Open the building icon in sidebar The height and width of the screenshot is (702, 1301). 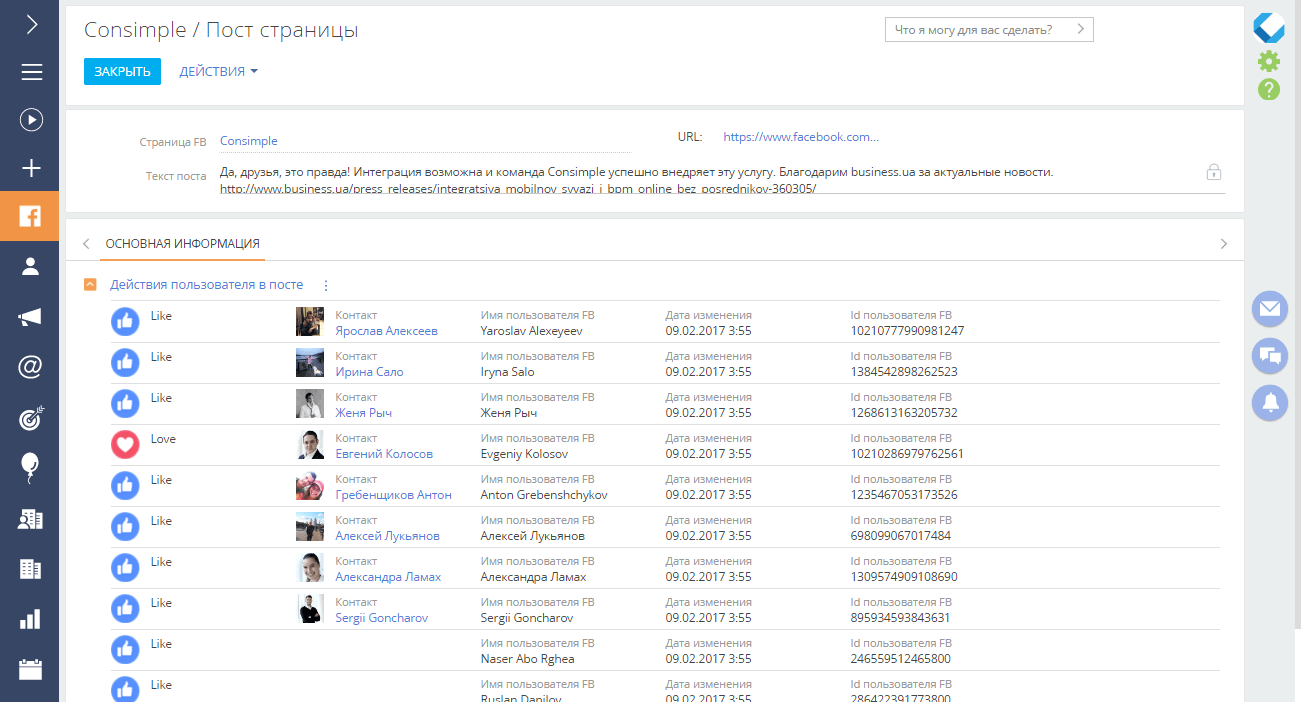(x=31, y=569)
